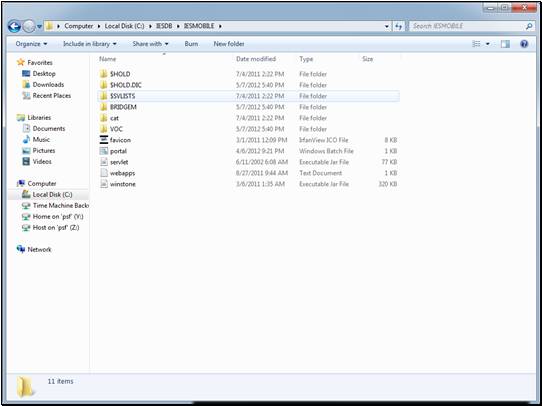
Task: Create a New folder
Action: pyautogui.click(x=229, y=44)
